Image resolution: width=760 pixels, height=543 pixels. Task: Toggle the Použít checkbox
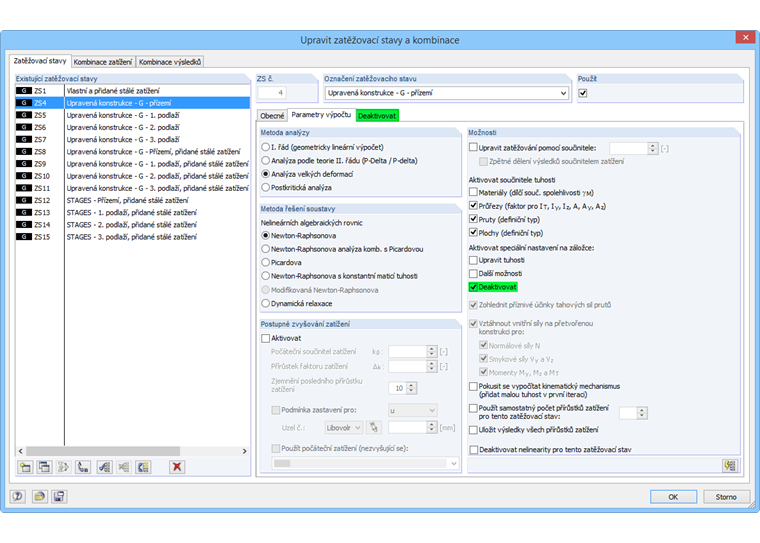pos(583,93)
